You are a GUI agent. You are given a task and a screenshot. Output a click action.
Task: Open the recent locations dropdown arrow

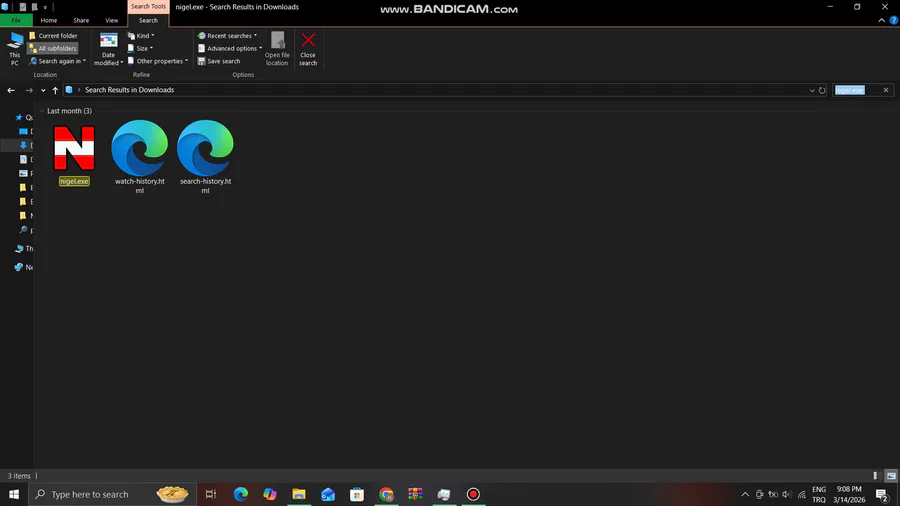(x=43, y=90)
